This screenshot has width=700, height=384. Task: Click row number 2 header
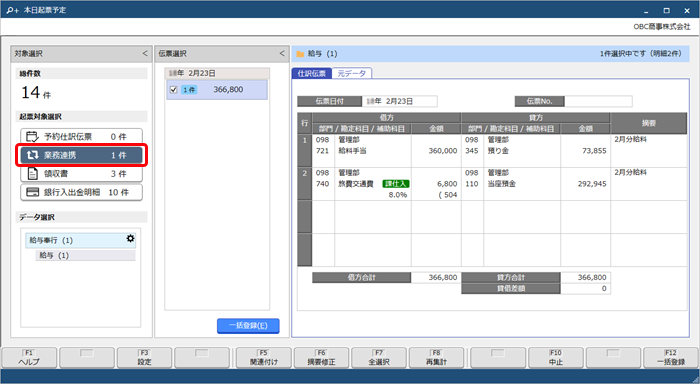point(304,184)
